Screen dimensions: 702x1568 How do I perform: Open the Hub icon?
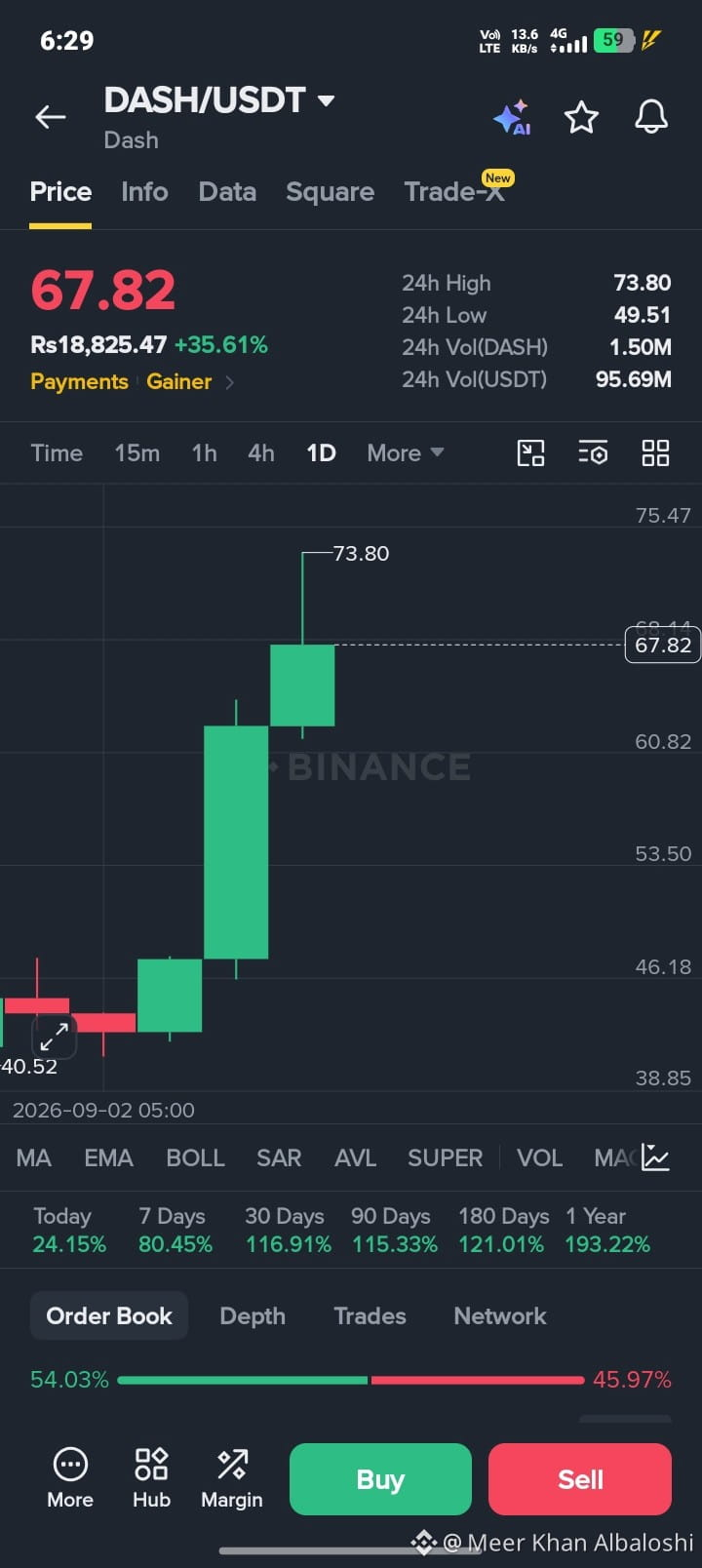pyautogui.click(x=151, y=1478)
